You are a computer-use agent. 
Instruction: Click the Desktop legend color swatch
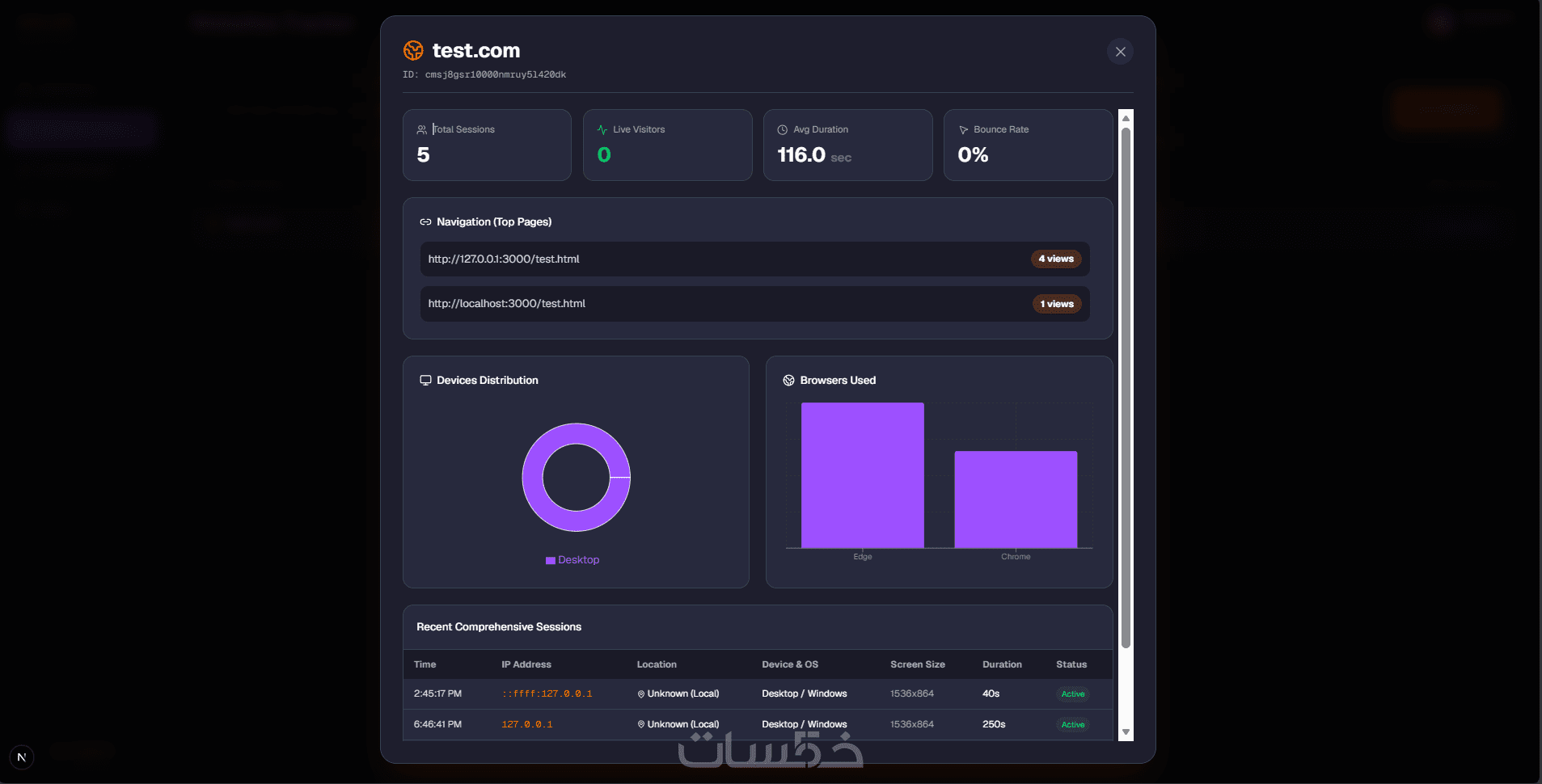[x=551, y=560]
